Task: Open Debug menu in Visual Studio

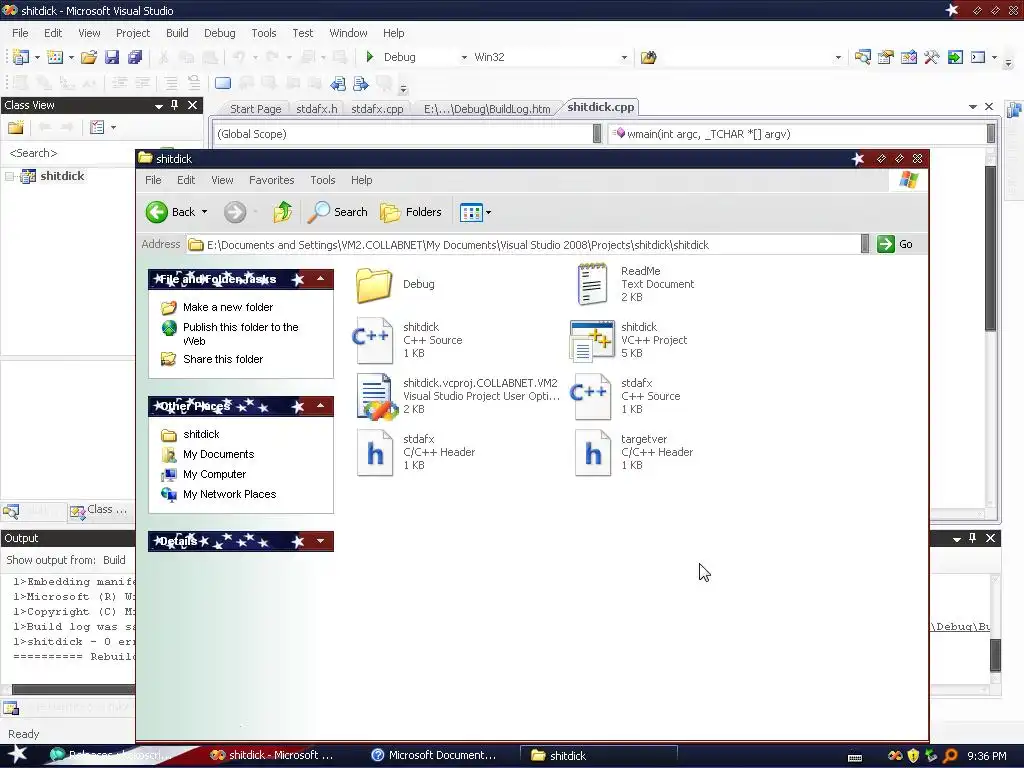Action: pos(219,33)
